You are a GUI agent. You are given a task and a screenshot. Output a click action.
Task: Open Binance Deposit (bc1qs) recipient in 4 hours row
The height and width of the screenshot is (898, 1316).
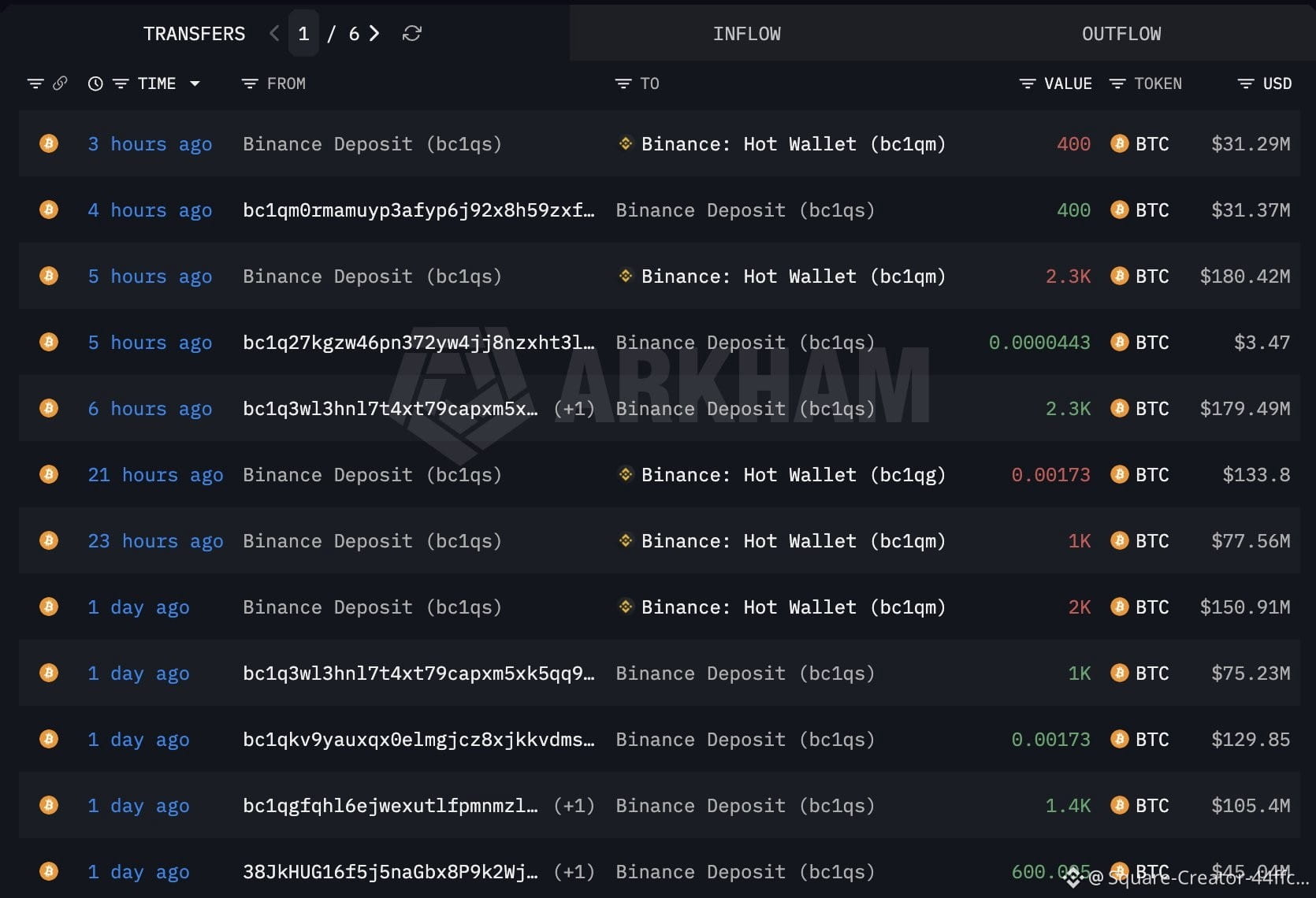(x=745, y=210)
